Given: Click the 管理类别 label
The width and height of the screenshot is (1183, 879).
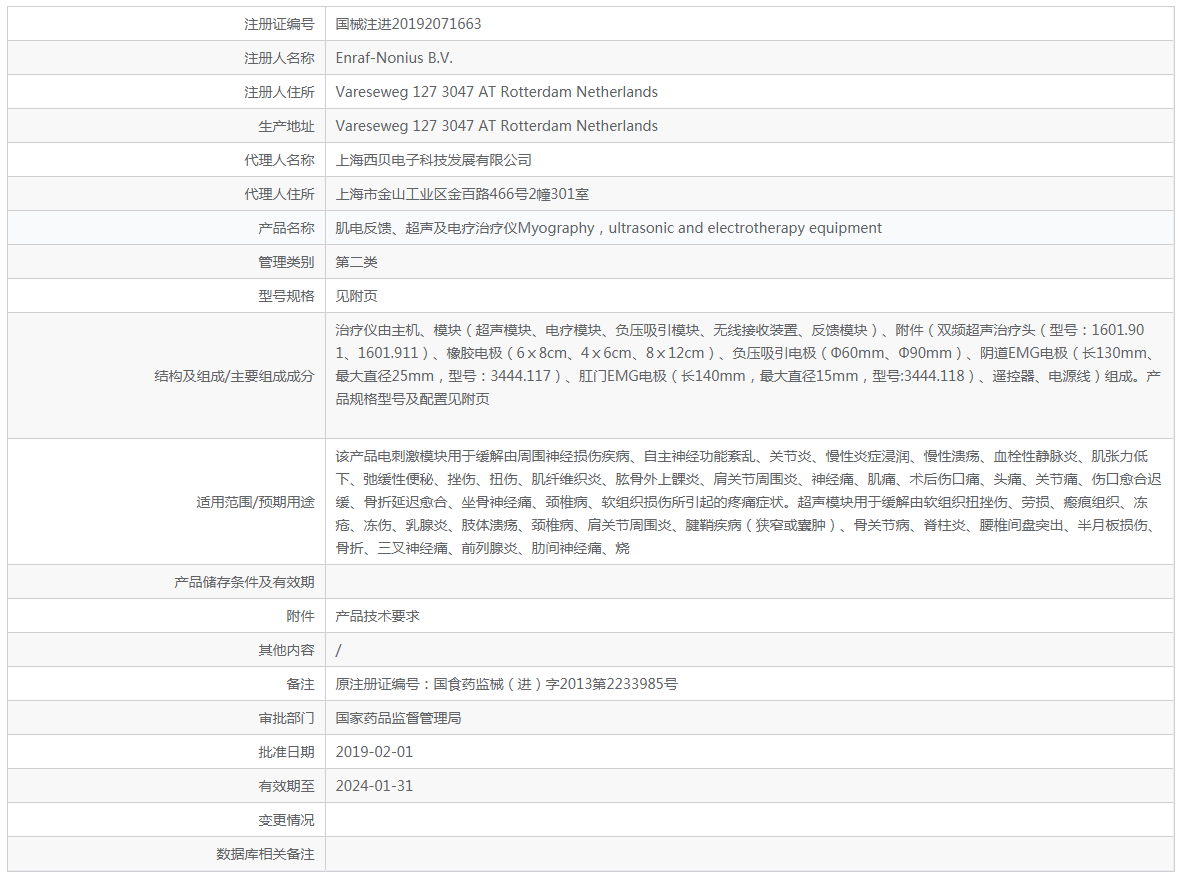Looking at the screenshot, I should click(x=286, y=262).
